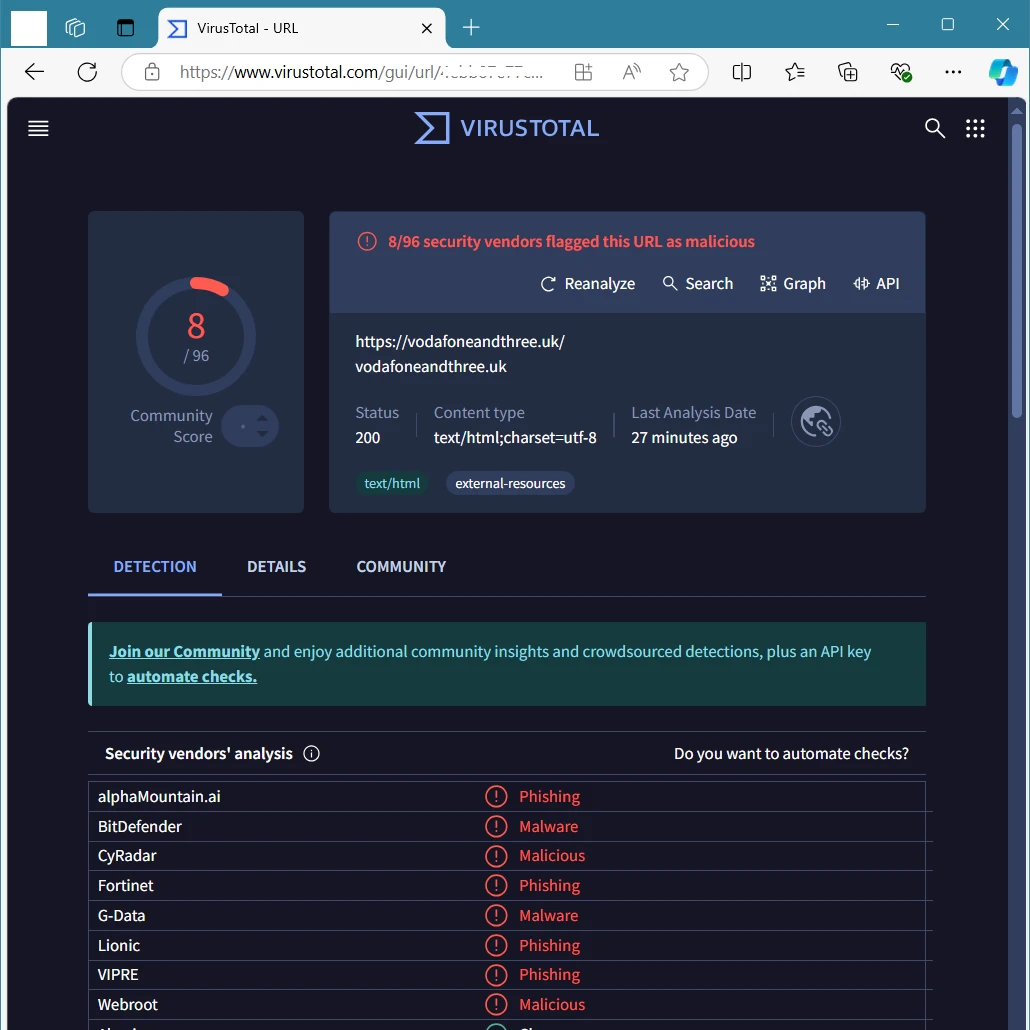Click the API icon button
This screenshot has width=1030, height=1030.
876,284
